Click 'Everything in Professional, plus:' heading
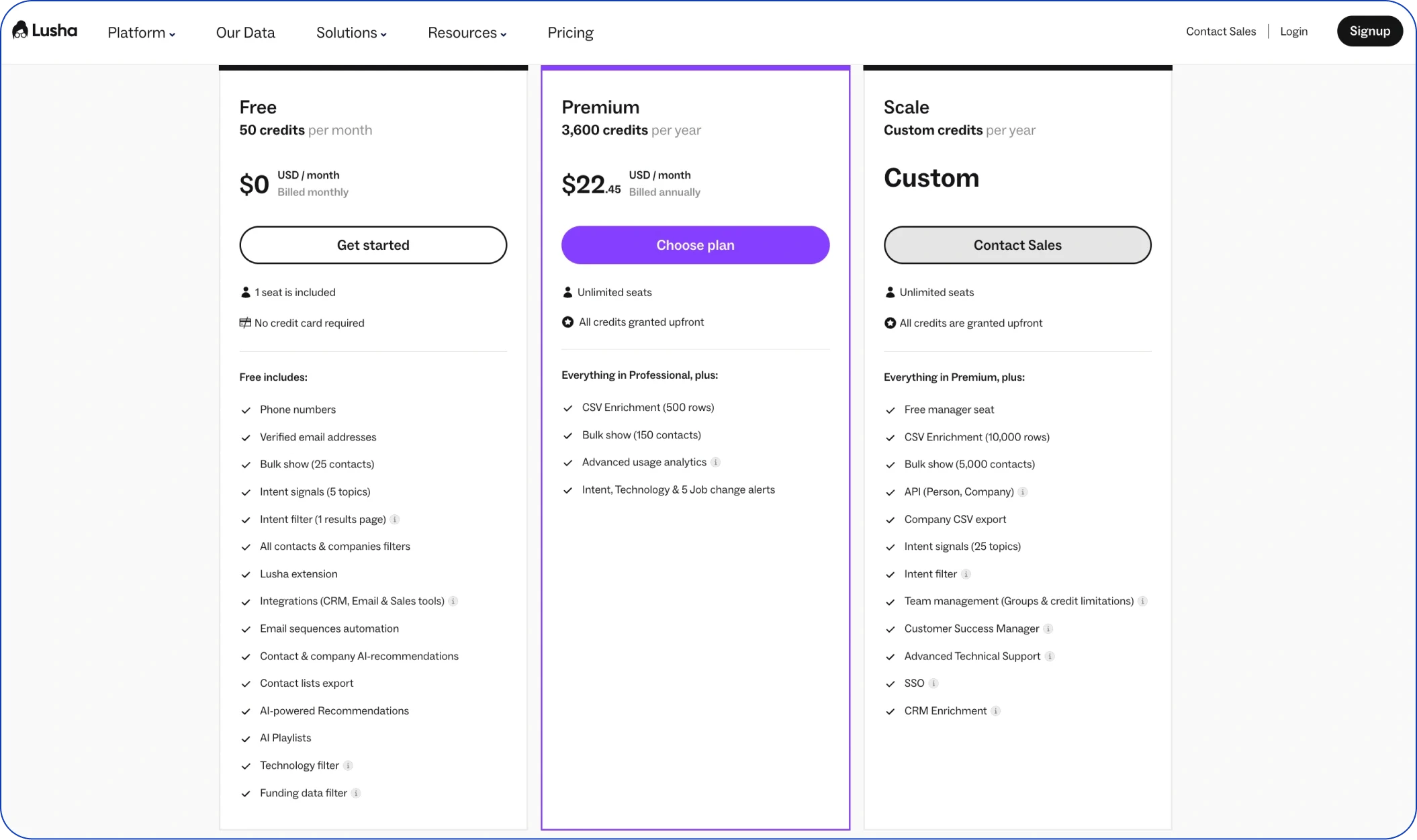This screenshot has height=840, width=1417. pos(640,375)
